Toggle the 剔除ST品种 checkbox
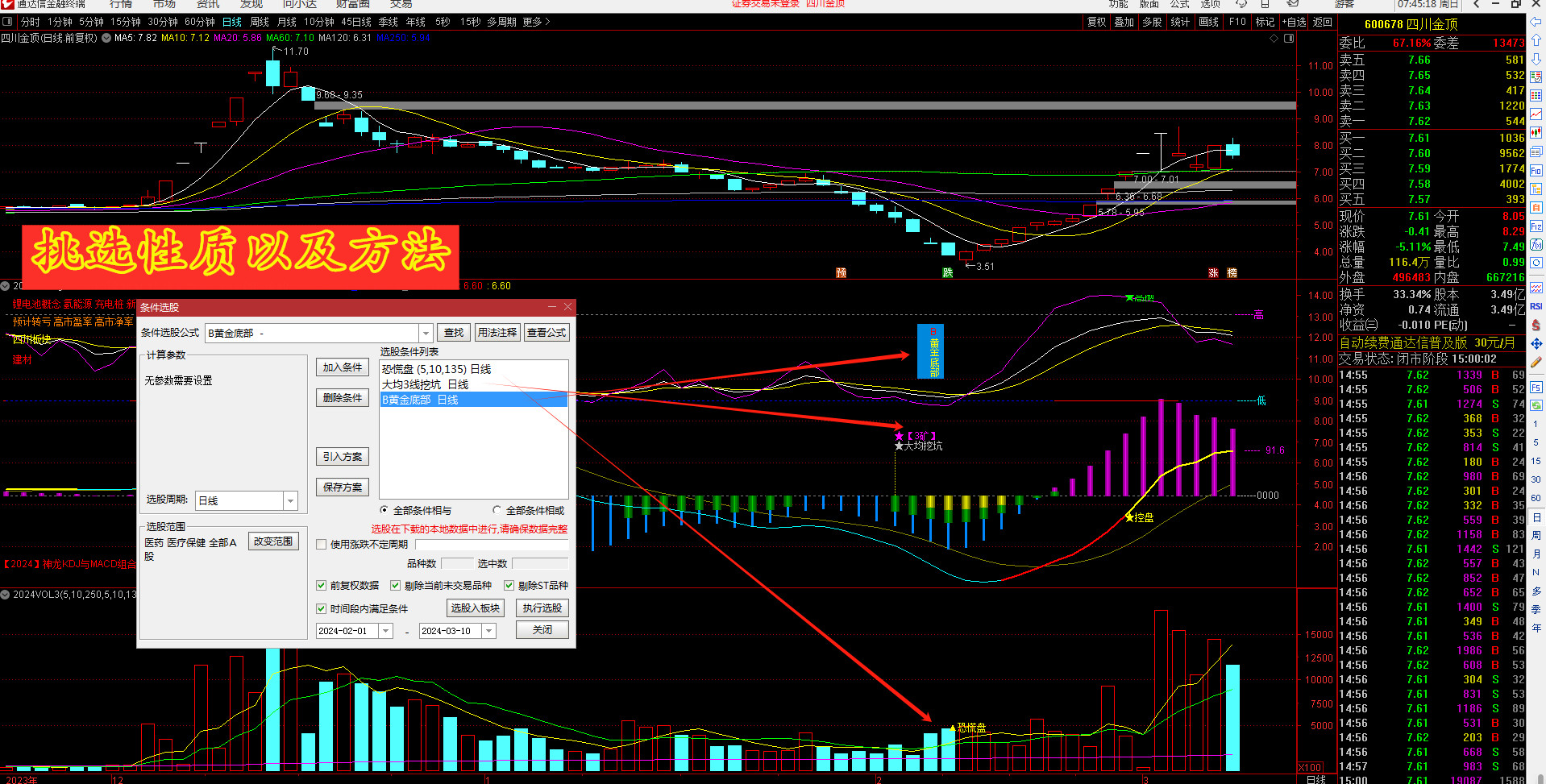The image size is (1546, 784). click(x=509, y=586)
